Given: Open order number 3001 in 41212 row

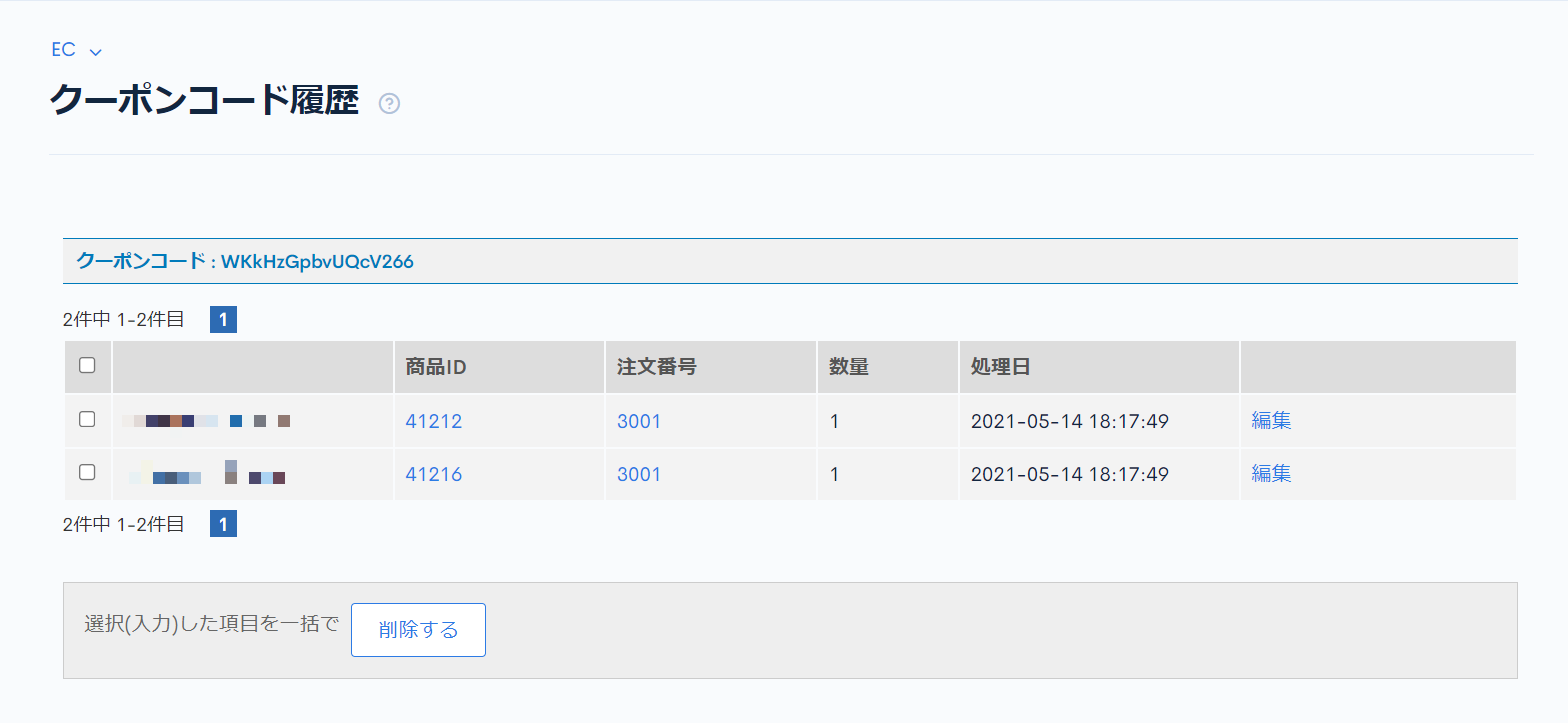Looking at the screenshot, I should point(639,421).
